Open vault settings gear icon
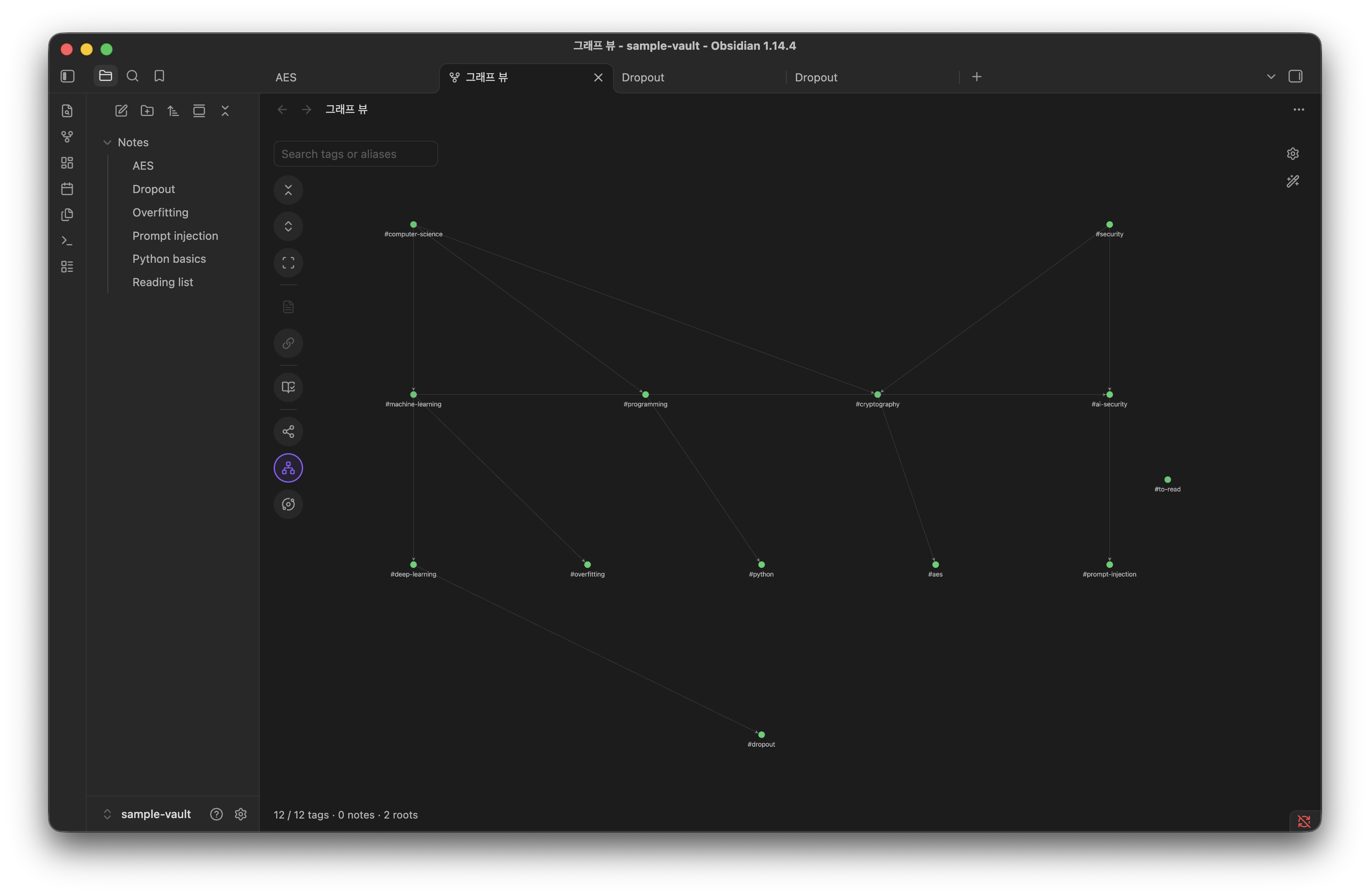Image resolution: width=1370 pixels, height=896 pixels. 241,814
